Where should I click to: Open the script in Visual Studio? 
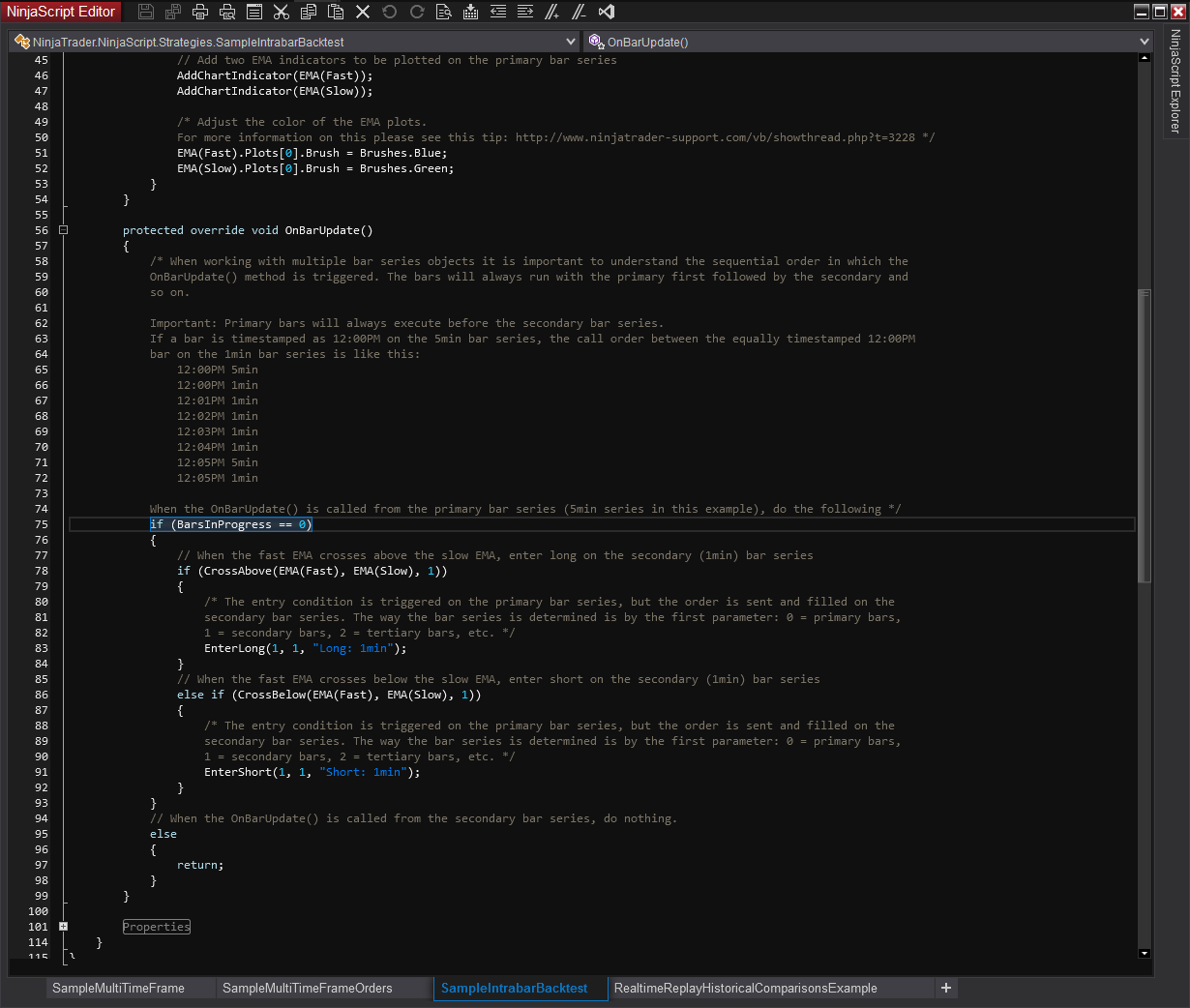[x=607, y=12]
